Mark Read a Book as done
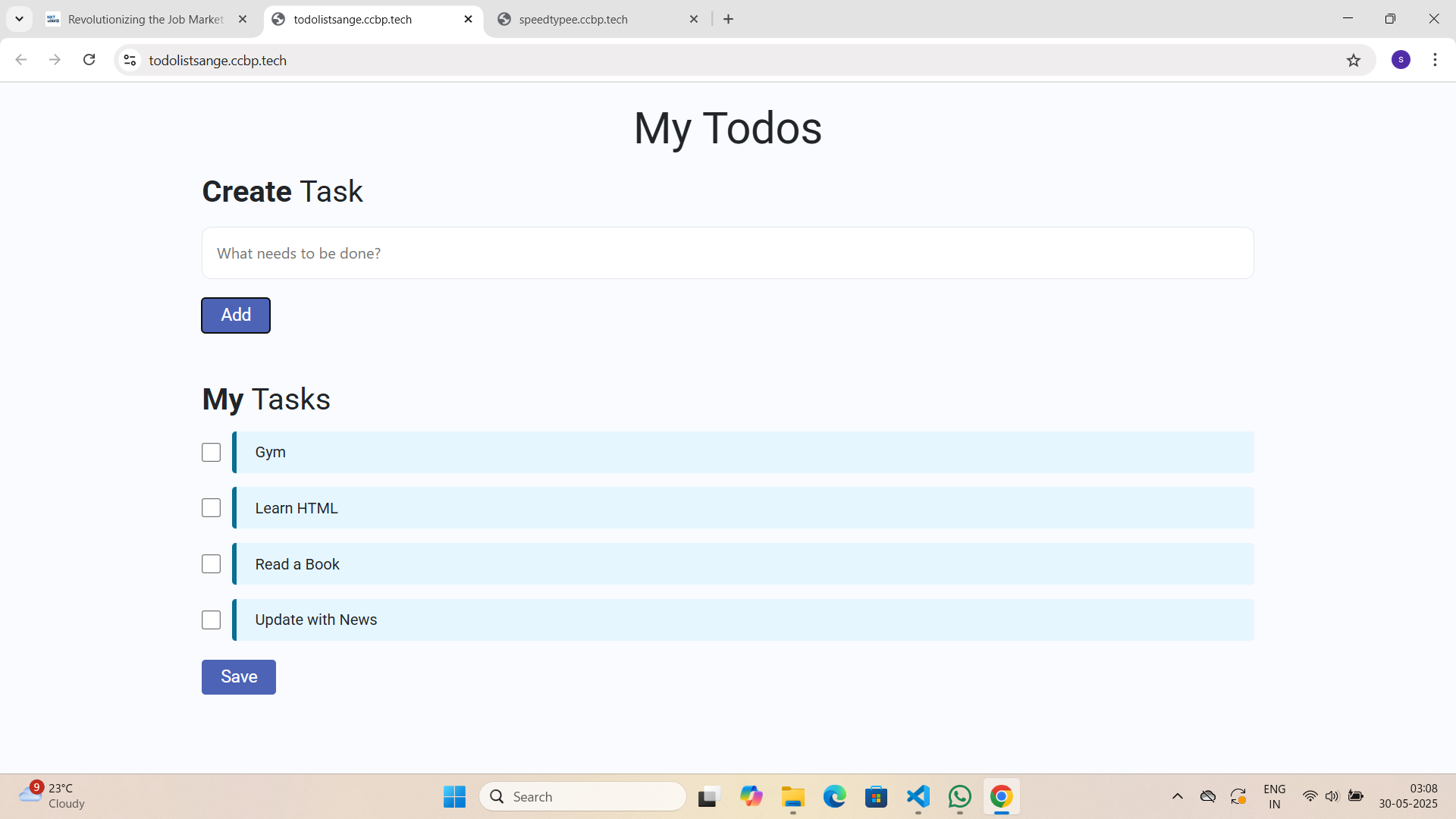Image resolution: width=1456 pixels, height=819 pixels. (x=211, y=564)
